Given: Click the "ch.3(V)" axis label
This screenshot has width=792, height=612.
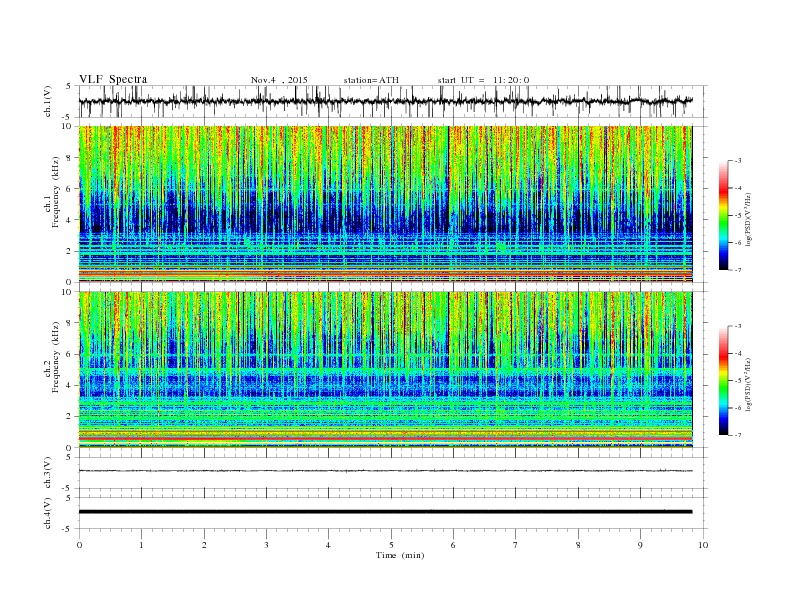Looking at the screenshot, I should 47,473.
